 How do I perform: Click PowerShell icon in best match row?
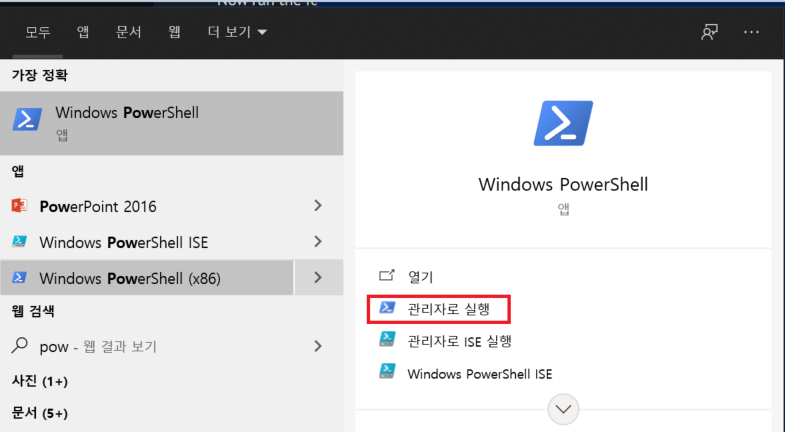tap(27, 120)
